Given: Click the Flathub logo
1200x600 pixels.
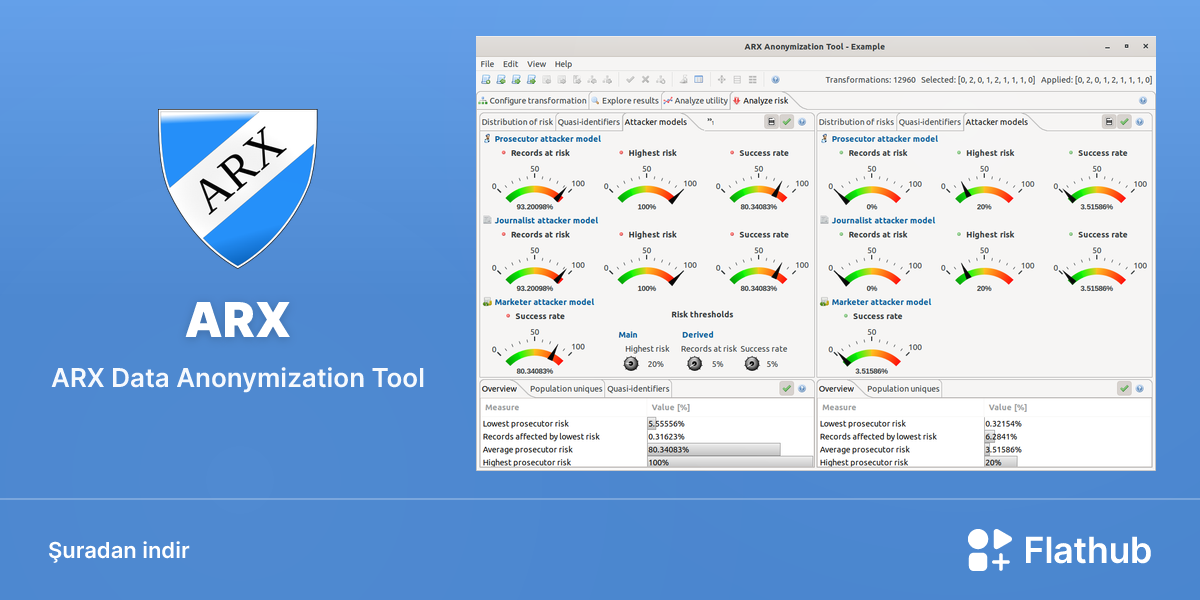Looking at the screenshot, I should (1059, 550).
